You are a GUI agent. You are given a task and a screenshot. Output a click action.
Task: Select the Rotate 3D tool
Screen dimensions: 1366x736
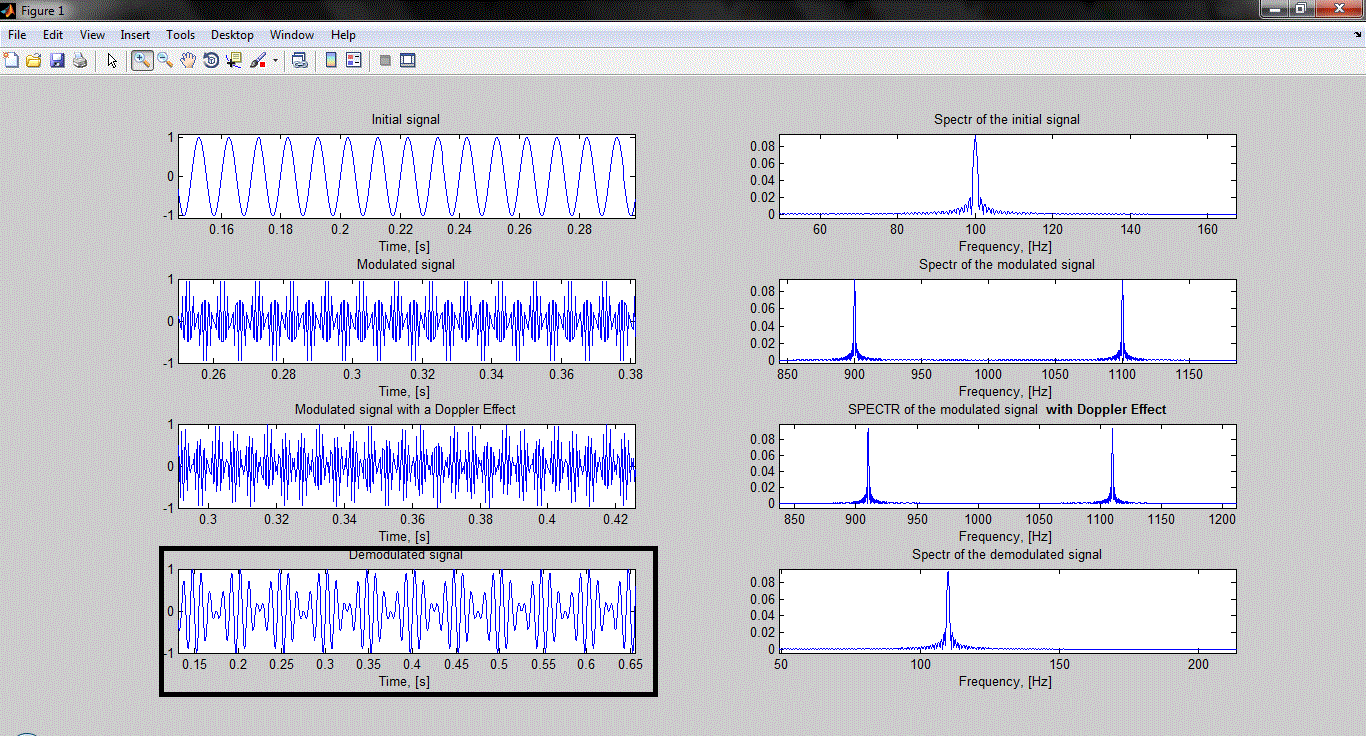coord(211,61)
